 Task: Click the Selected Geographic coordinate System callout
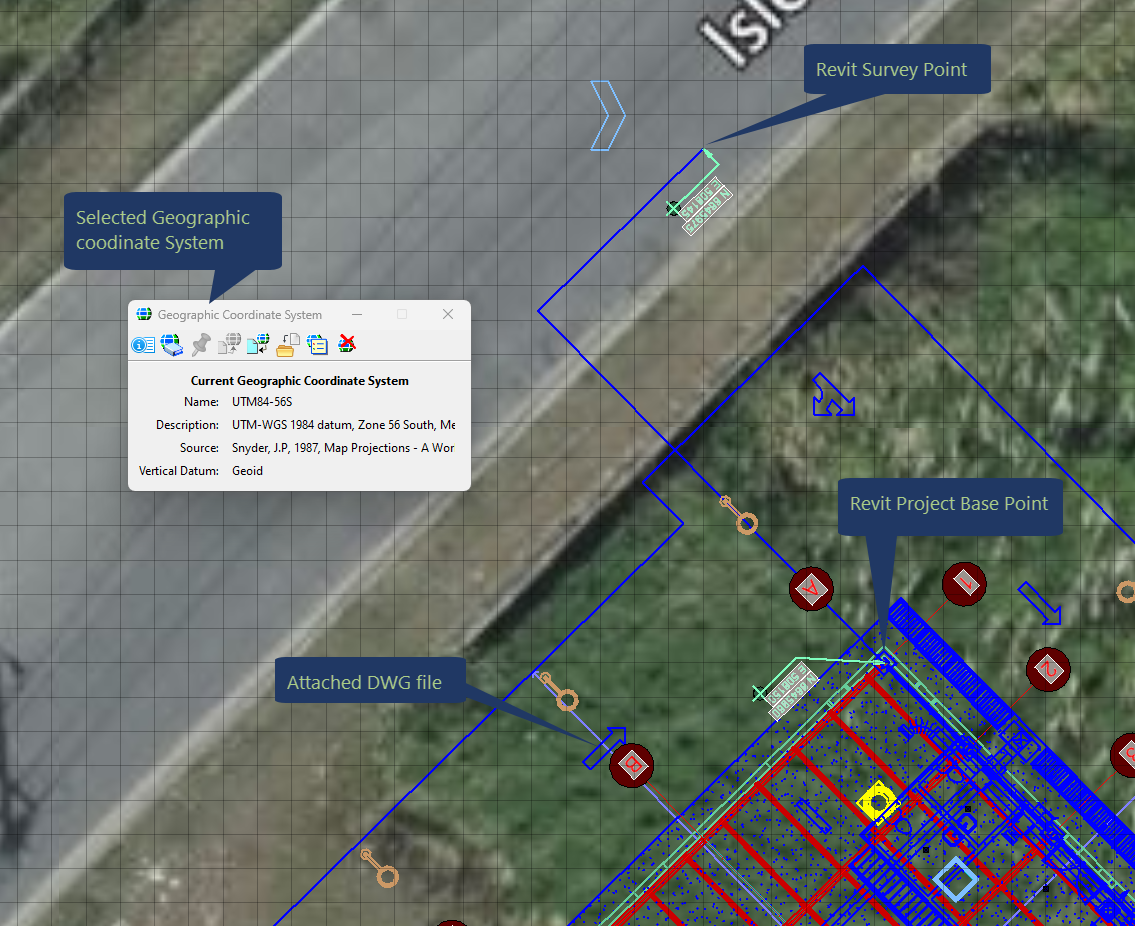[172, 229]
